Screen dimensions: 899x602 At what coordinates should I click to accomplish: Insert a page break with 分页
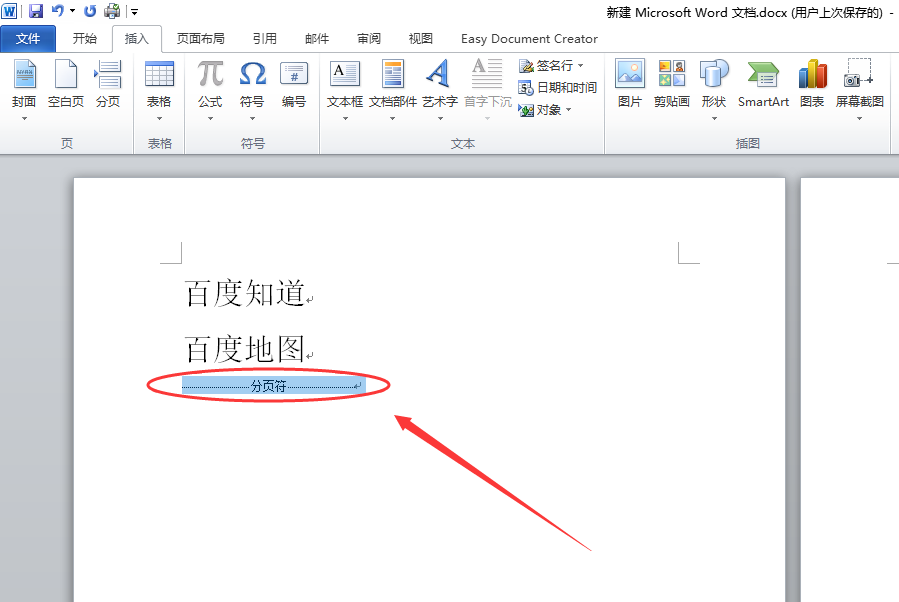pyautogui.click(x=108, y=83)
